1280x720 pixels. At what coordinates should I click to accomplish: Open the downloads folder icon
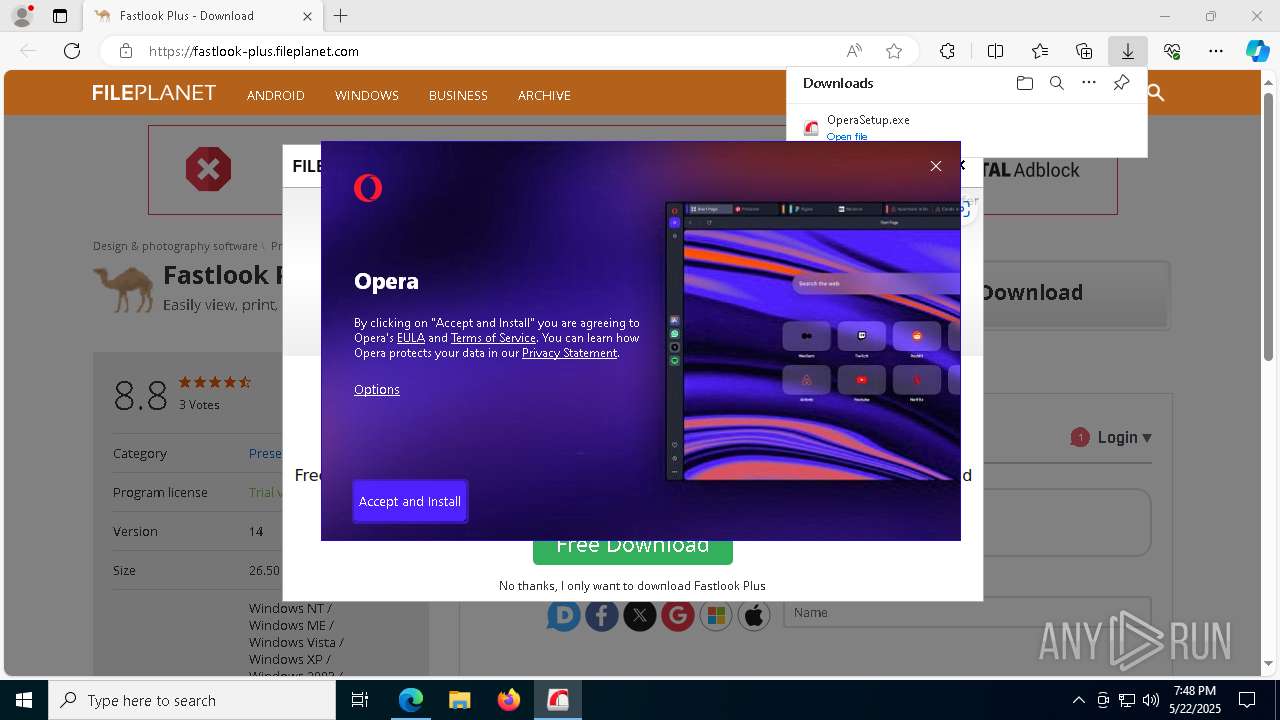click(x=1024, y=83)
